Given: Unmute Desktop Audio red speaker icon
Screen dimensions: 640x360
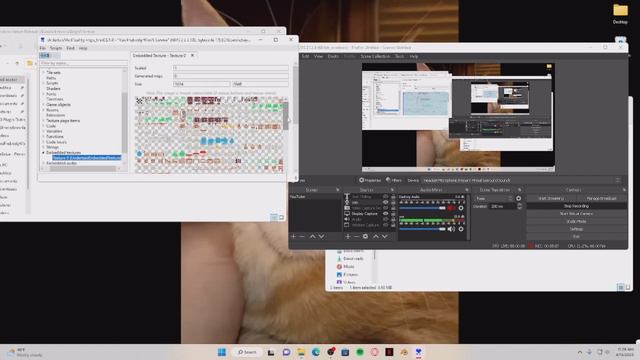Looking at the screenshot, I should point(451,208).
